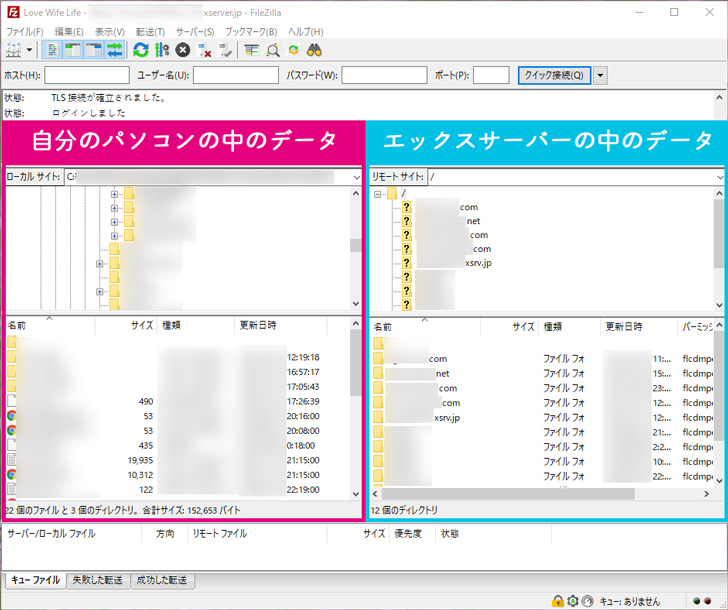Screen dimensions: 728x610
Task: Click the process transfer queue icon
Action: pyautogui.click(x=162, y=49)
